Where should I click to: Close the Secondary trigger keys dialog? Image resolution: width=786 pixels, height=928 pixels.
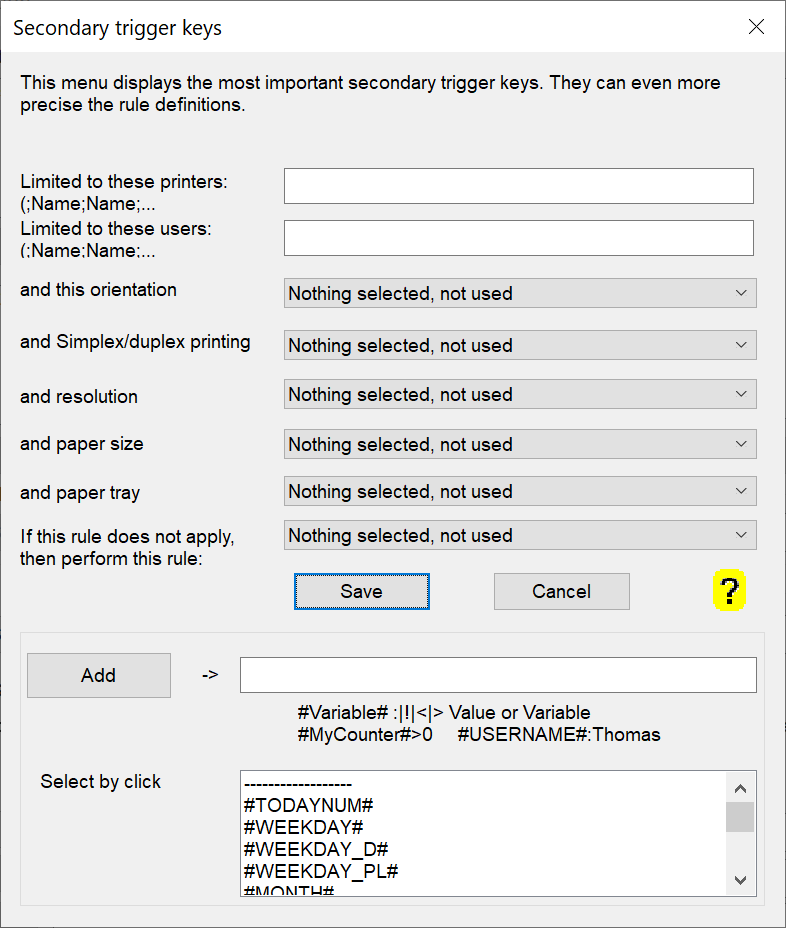click(x=757, y=27)
